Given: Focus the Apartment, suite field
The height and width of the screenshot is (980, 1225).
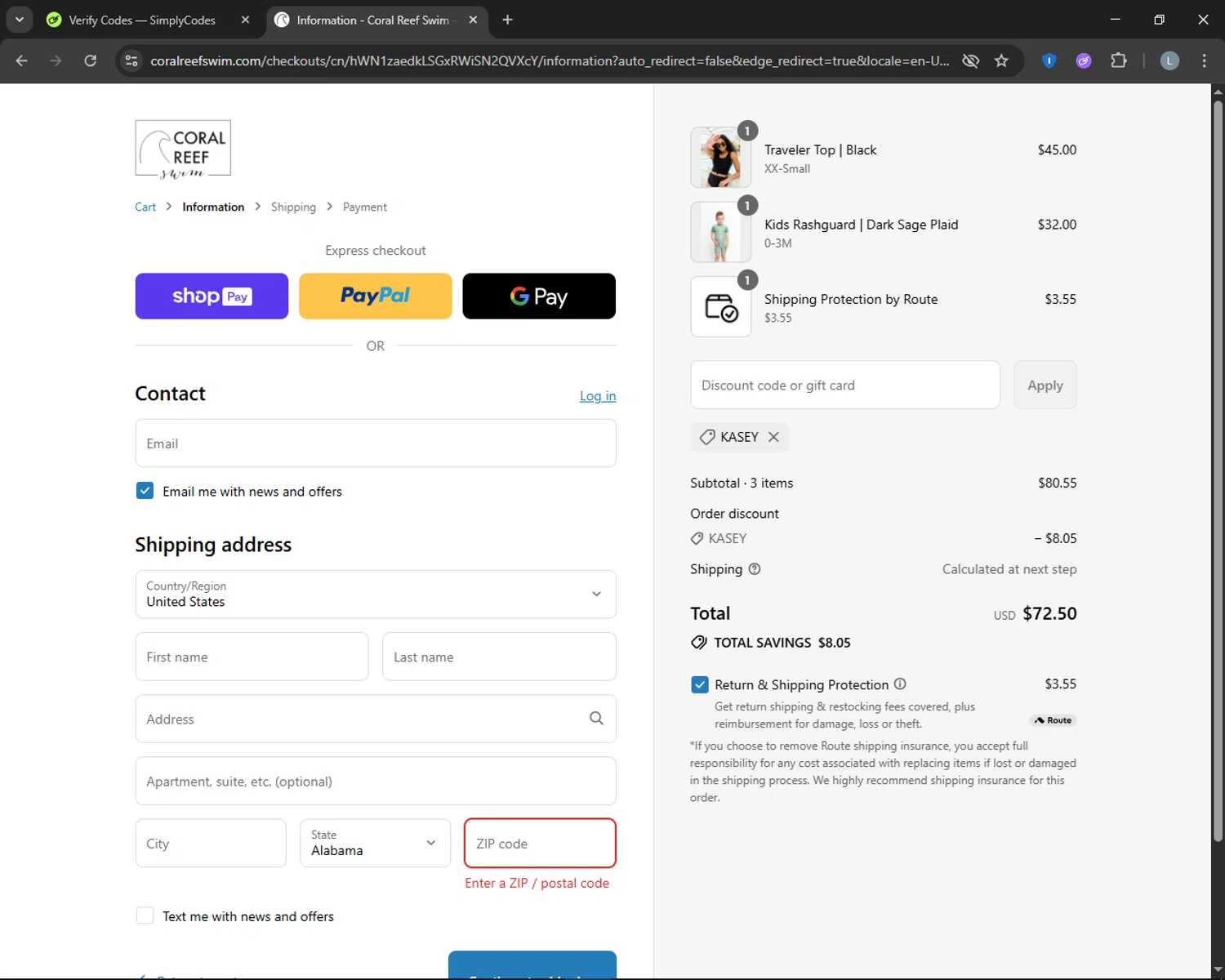Looking at the screenshot, I should click(376, 782).
